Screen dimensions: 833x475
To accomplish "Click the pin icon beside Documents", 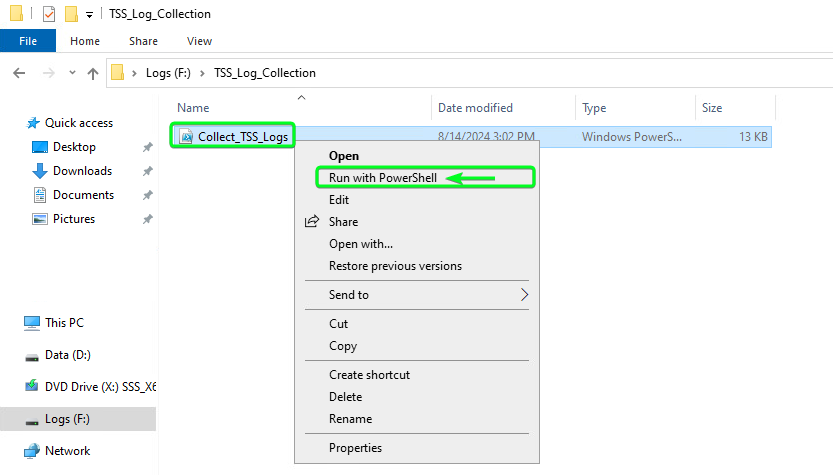I will click(148, 196).
